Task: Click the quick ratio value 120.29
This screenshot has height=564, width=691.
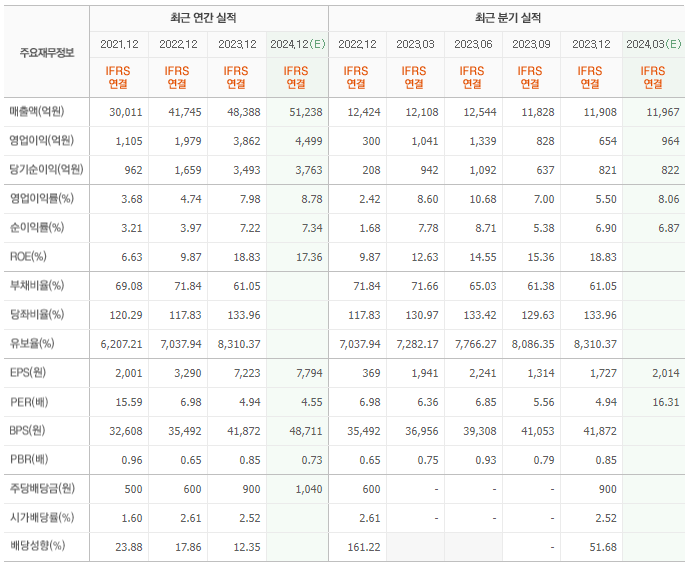Action: click(x=126, y=315)
